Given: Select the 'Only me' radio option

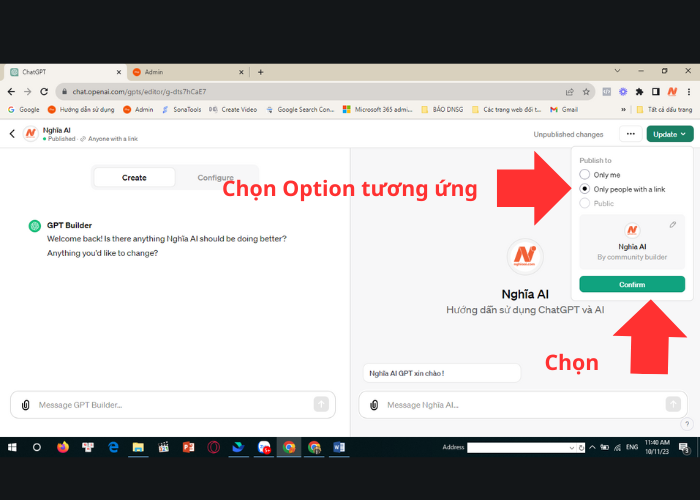Looking at the screenshot, I should 585,175.
